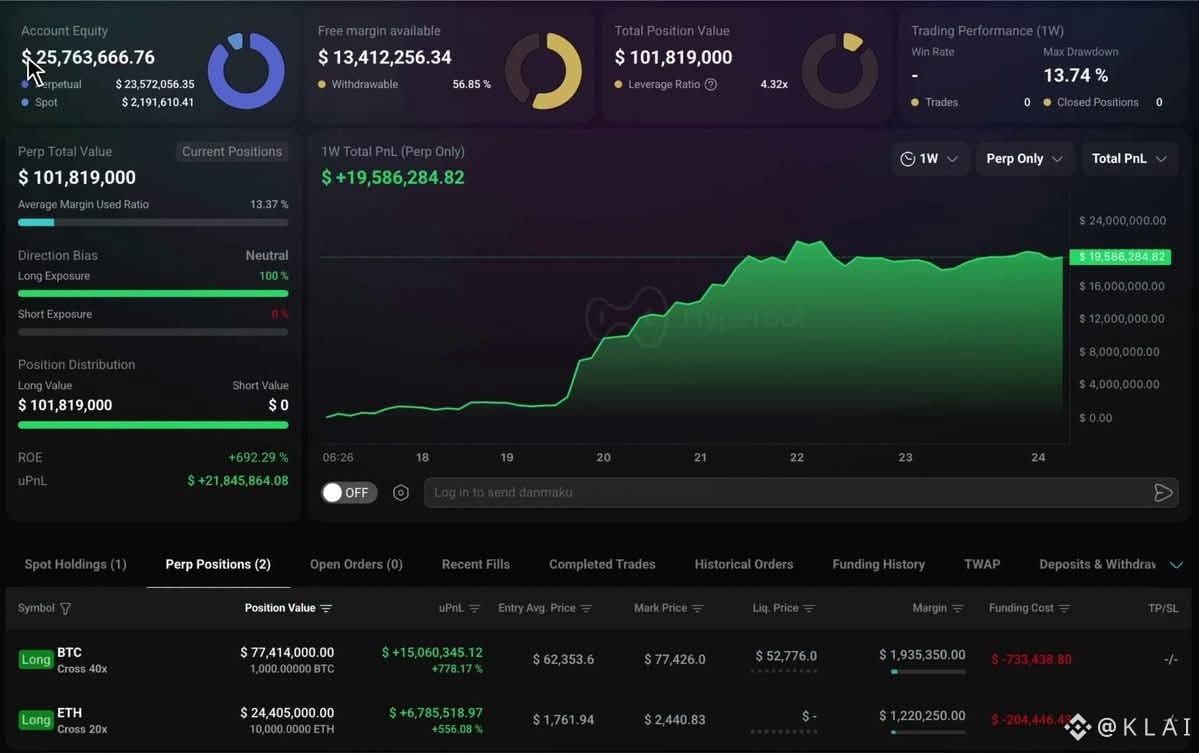The height and width of the screenshot is (753, 1199).
Task: Open Historical Orders tab
Action: click(744, 564)
